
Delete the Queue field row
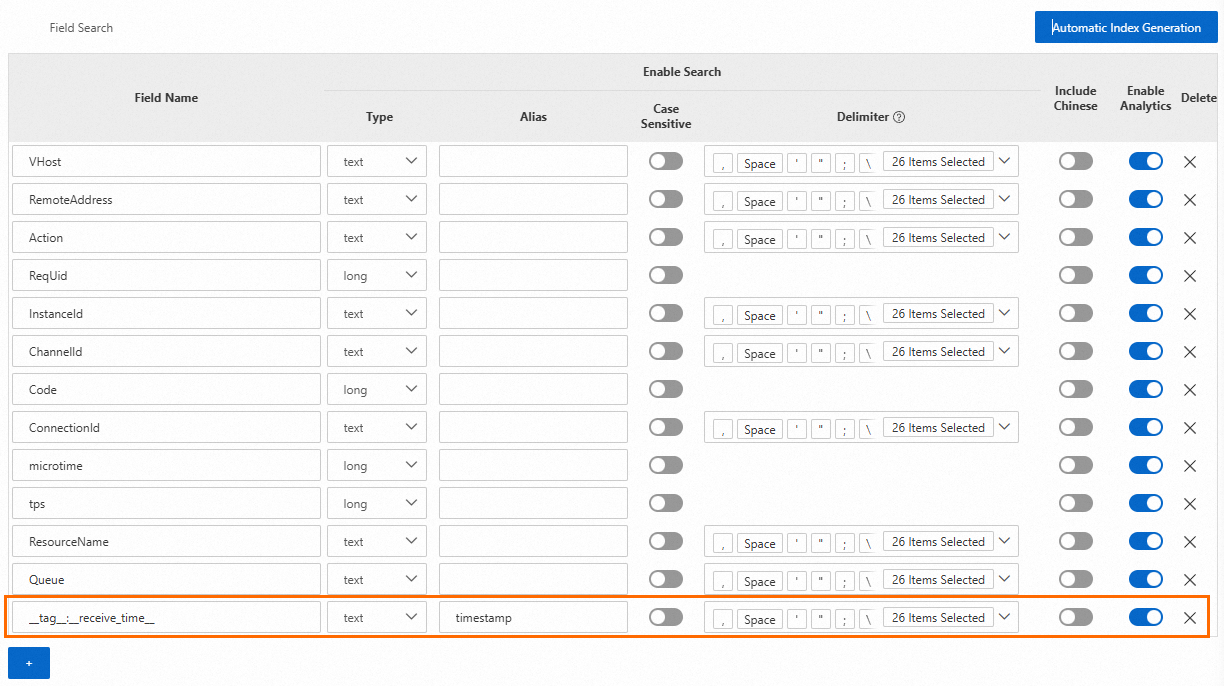(1190, 580)
